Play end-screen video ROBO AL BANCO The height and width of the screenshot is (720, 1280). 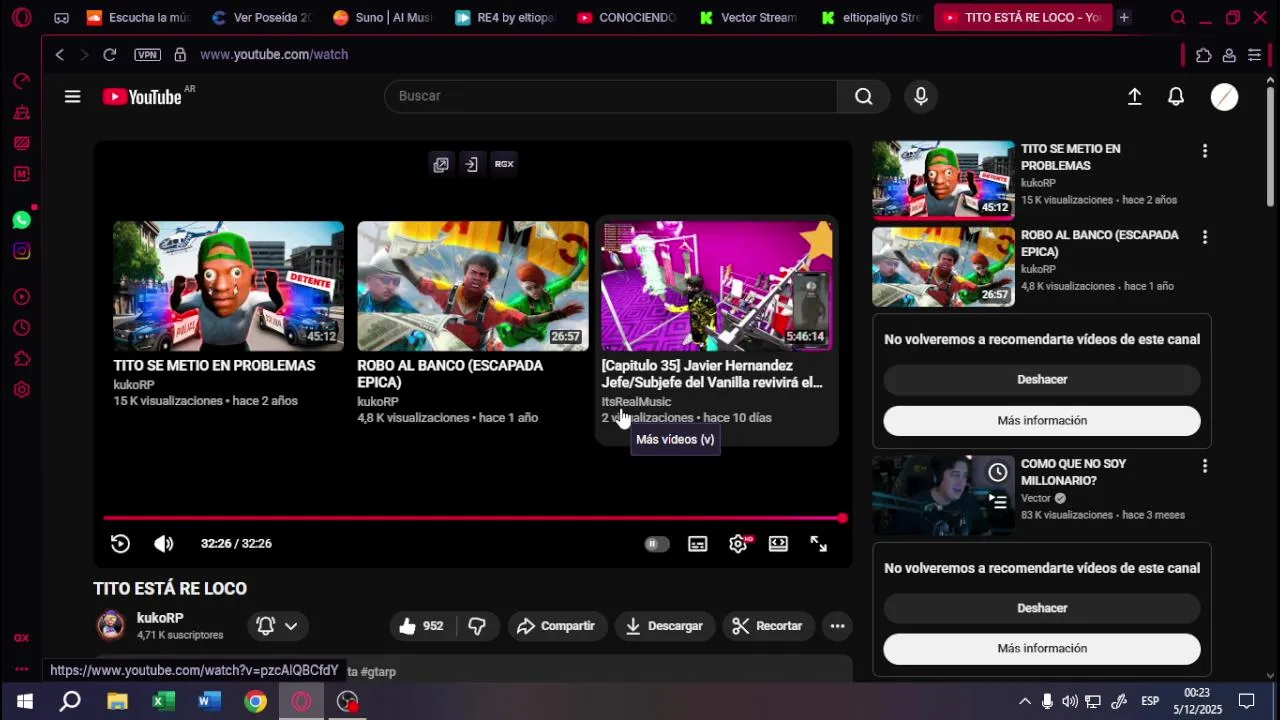(x=473, y=286)
